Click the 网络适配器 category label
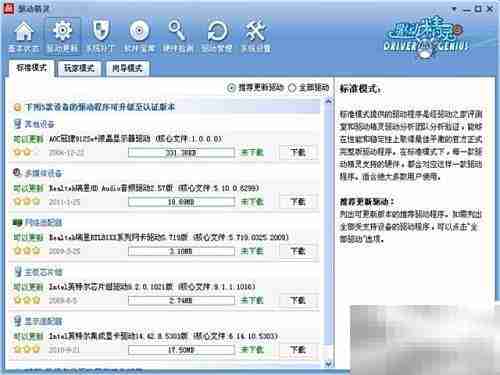The image size is (500, 375). pyautogui.click(x=43, y=222)
